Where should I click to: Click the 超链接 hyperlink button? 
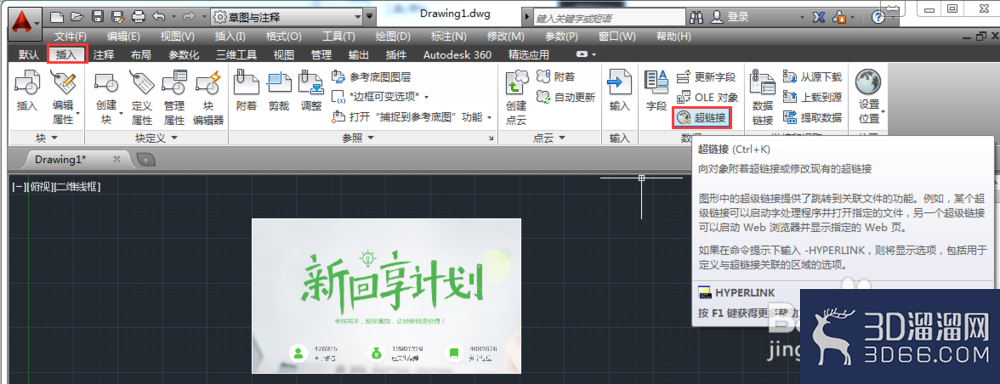(x=702, y=117)
